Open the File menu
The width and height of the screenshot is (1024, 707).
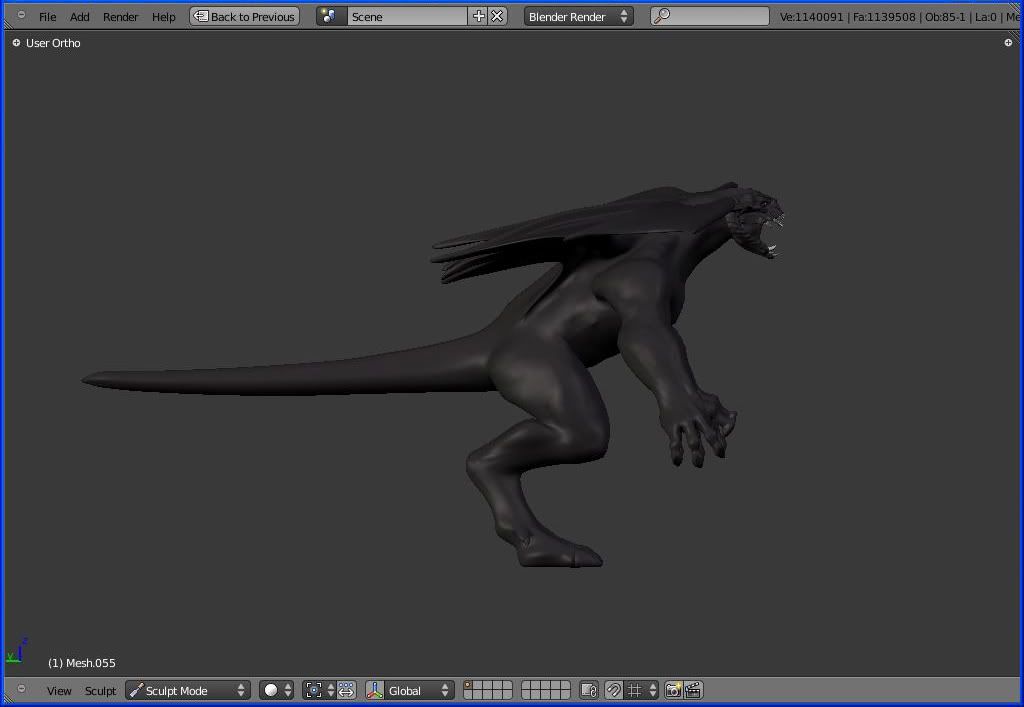[x=47, y=16]
